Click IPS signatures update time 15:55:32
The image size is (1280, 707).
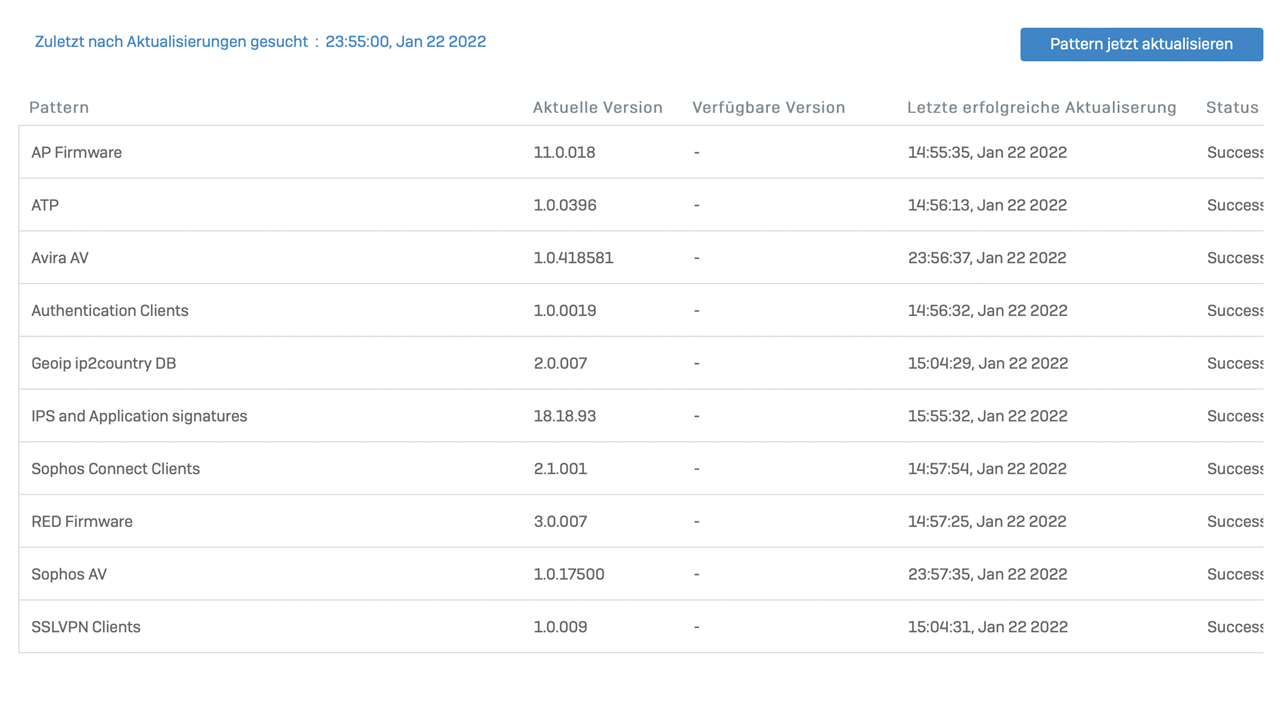point(988,416)
